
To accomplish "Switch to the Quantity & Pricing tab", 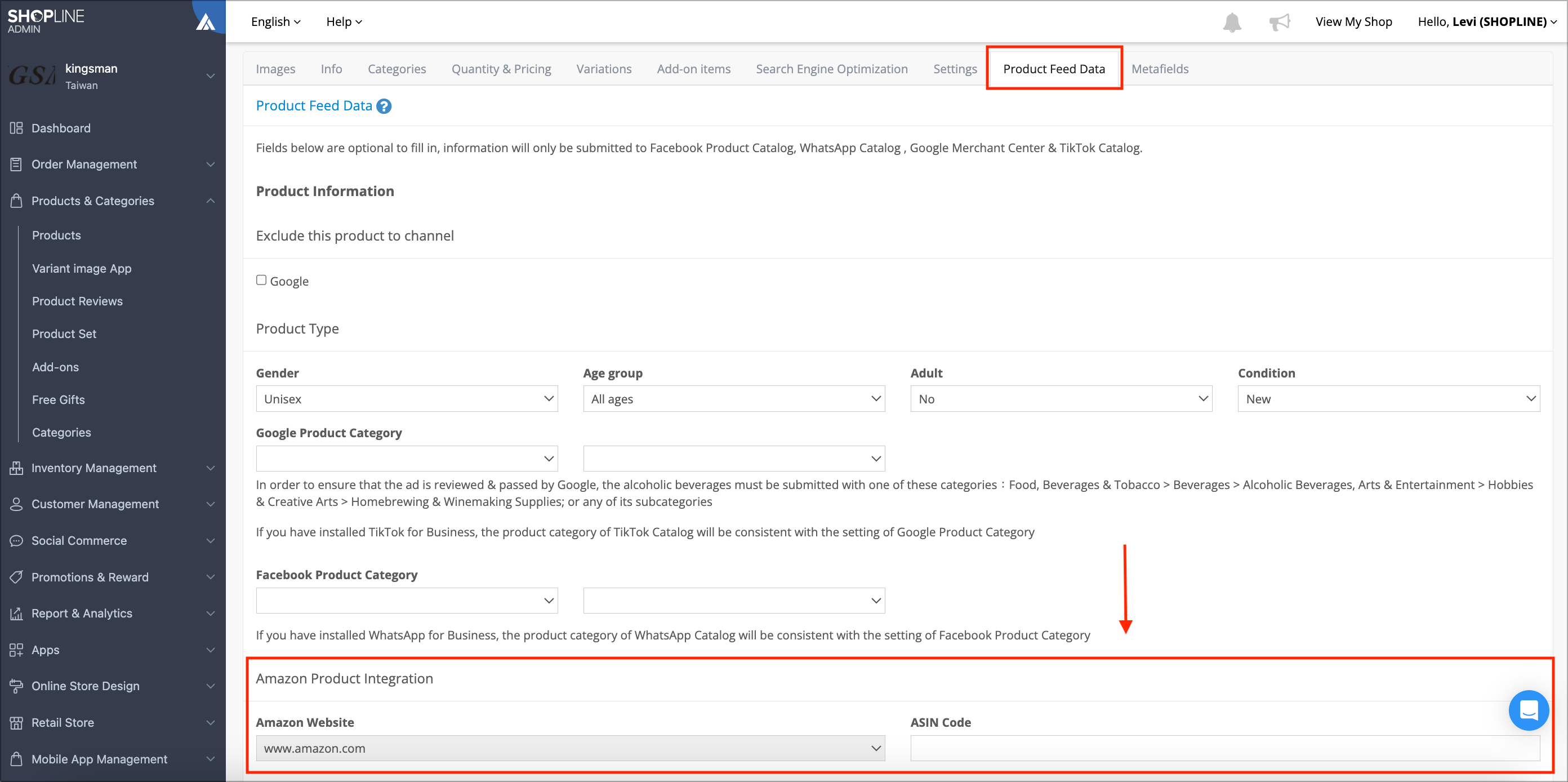I will click(x=501, y=69).
